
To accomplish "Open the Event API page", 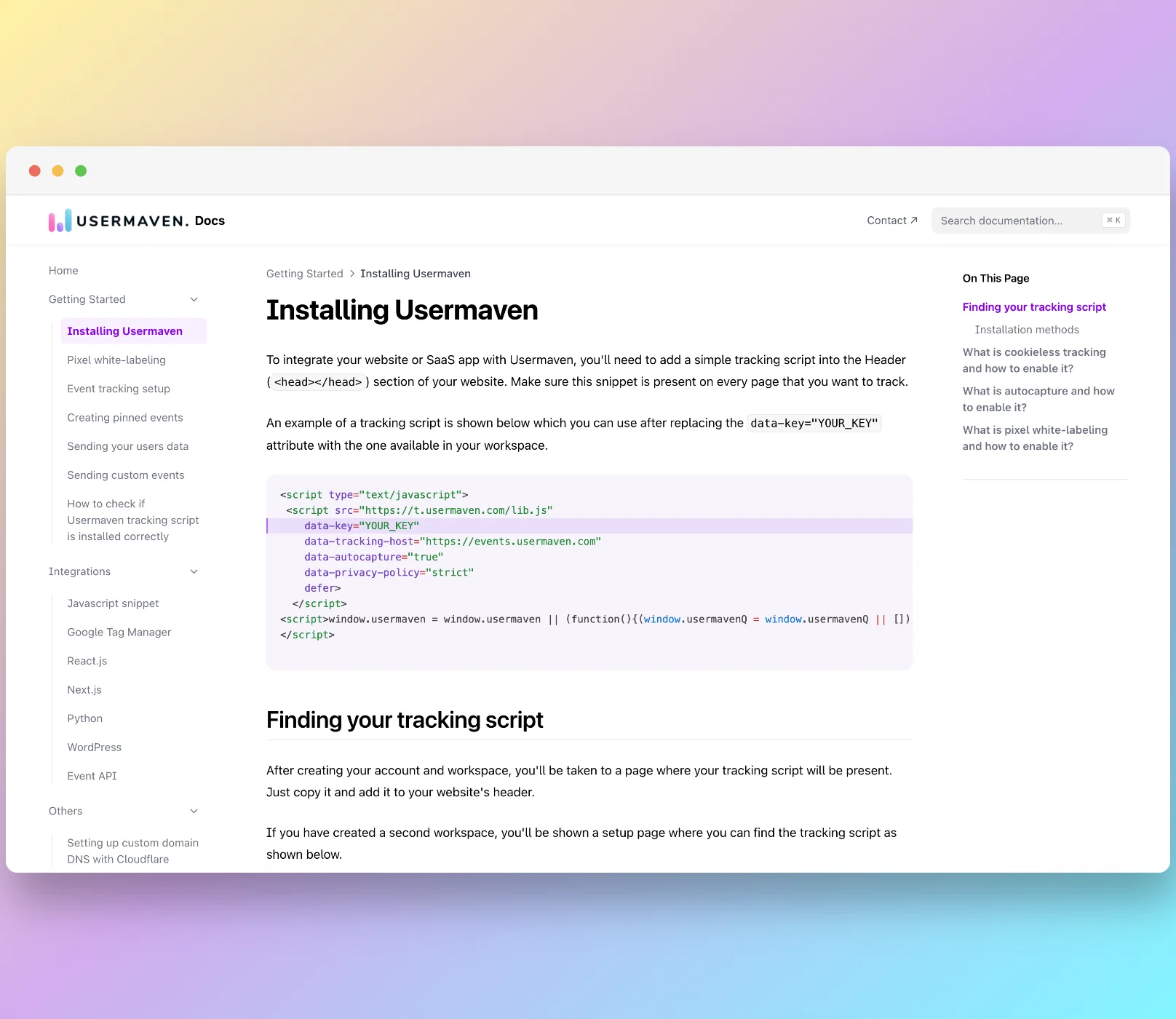I will pyautogui.click(x=92, y=776).
